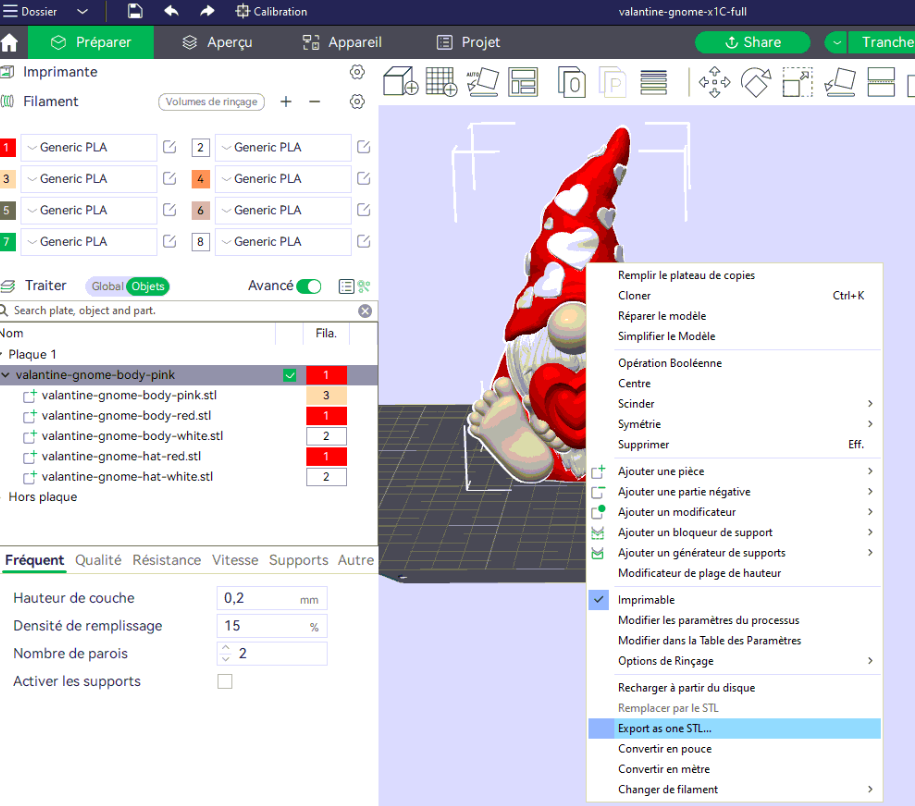Edit preset for filament 8 Generic PLA

point(364,241)
